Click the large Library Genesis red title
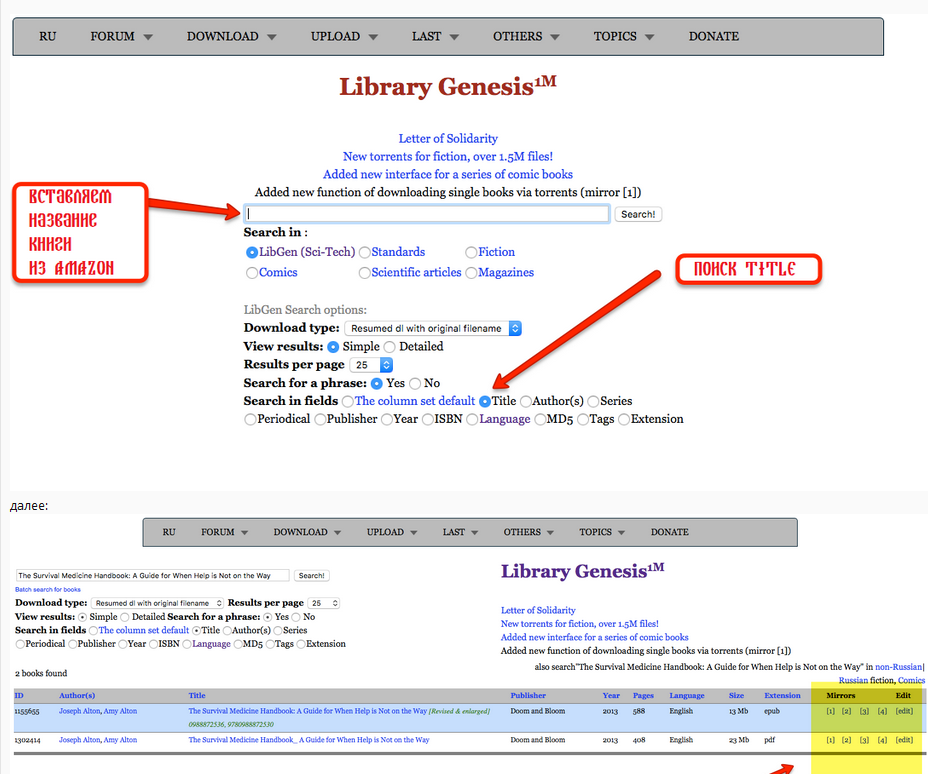 click(x=447, y=86)
